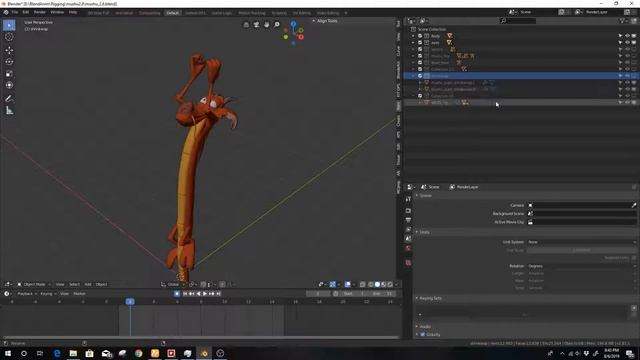Open the viewport Select menu

point(74,284)
